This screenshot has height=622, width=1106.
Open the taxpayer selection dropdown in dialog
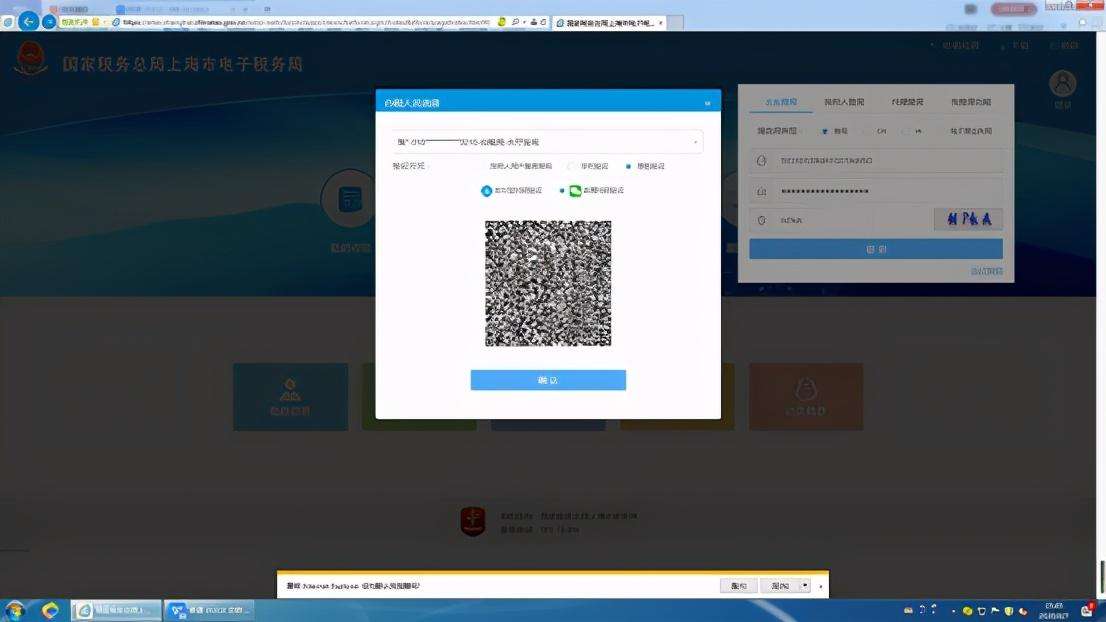547,142
